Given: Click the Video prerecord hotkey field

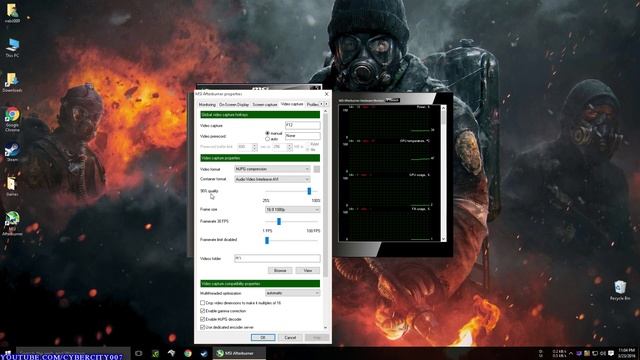Looking at the screenshot, I should click(302, 136).
